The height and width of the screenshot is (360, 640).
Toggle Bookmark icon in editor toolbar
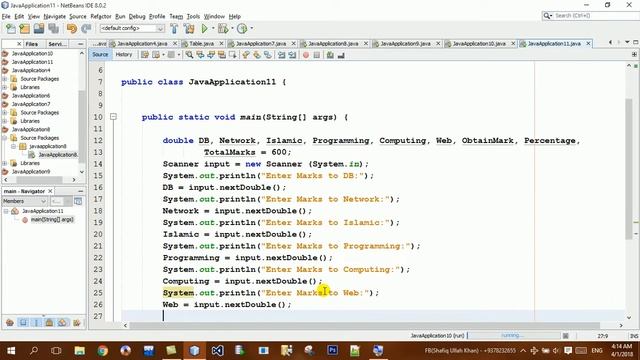[x=268, y=55]
